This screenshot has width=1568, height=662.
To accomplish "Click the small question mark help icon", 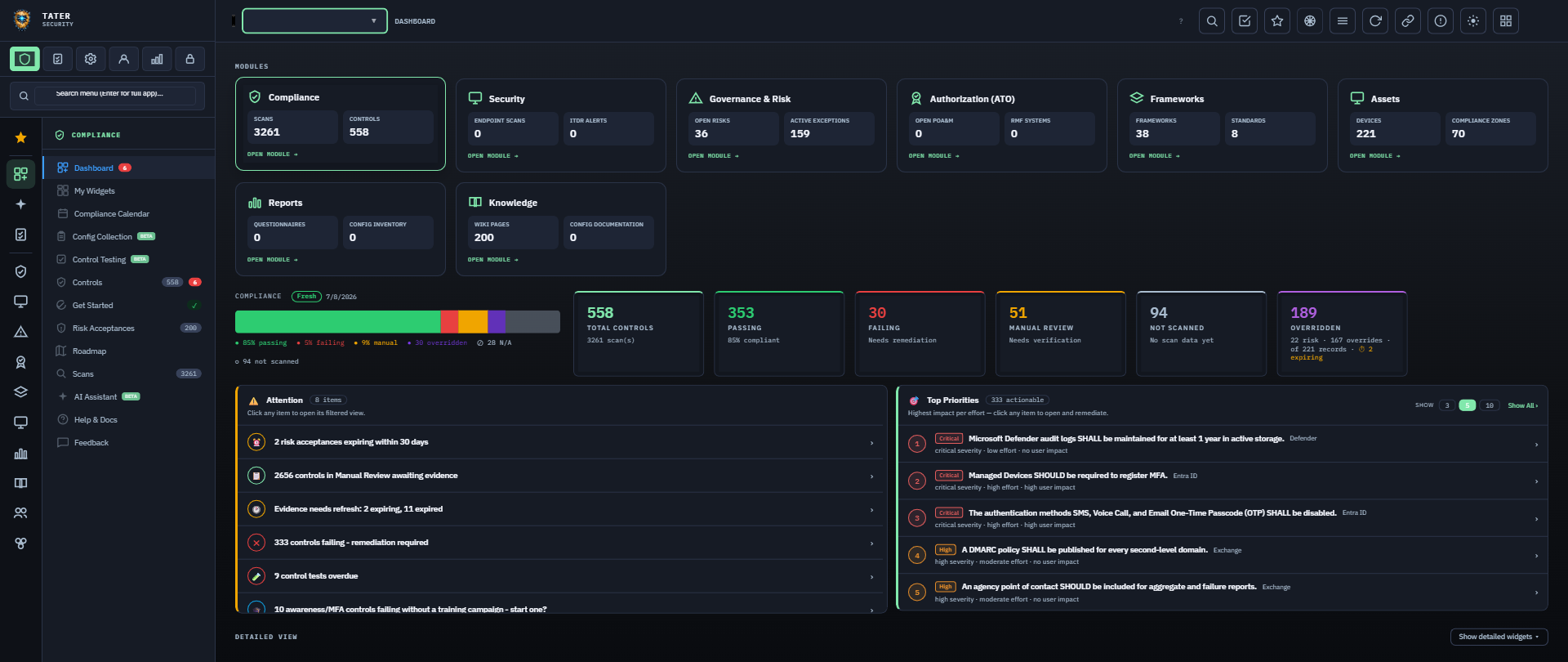I will 1181,21.
